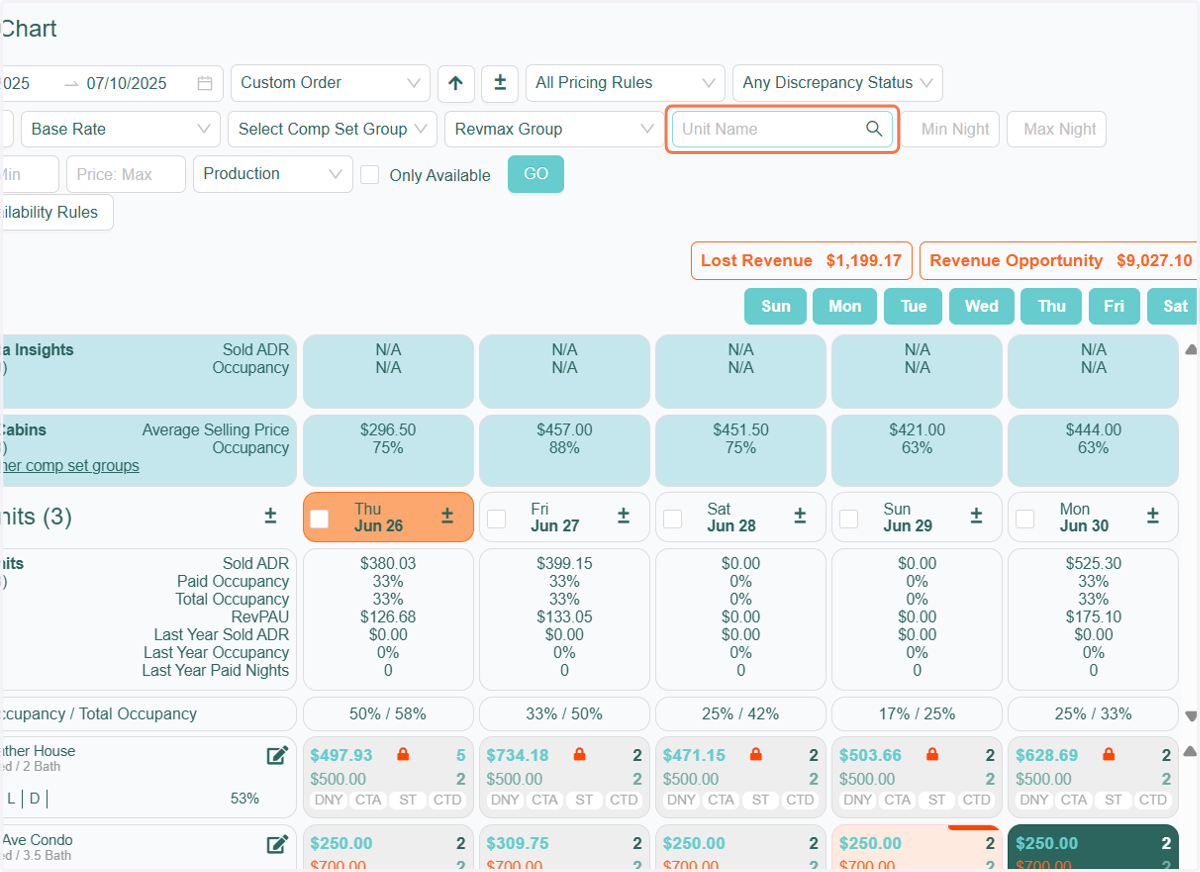
Task: Open the Custom Order dropdown
Action: tap(330, 83)
